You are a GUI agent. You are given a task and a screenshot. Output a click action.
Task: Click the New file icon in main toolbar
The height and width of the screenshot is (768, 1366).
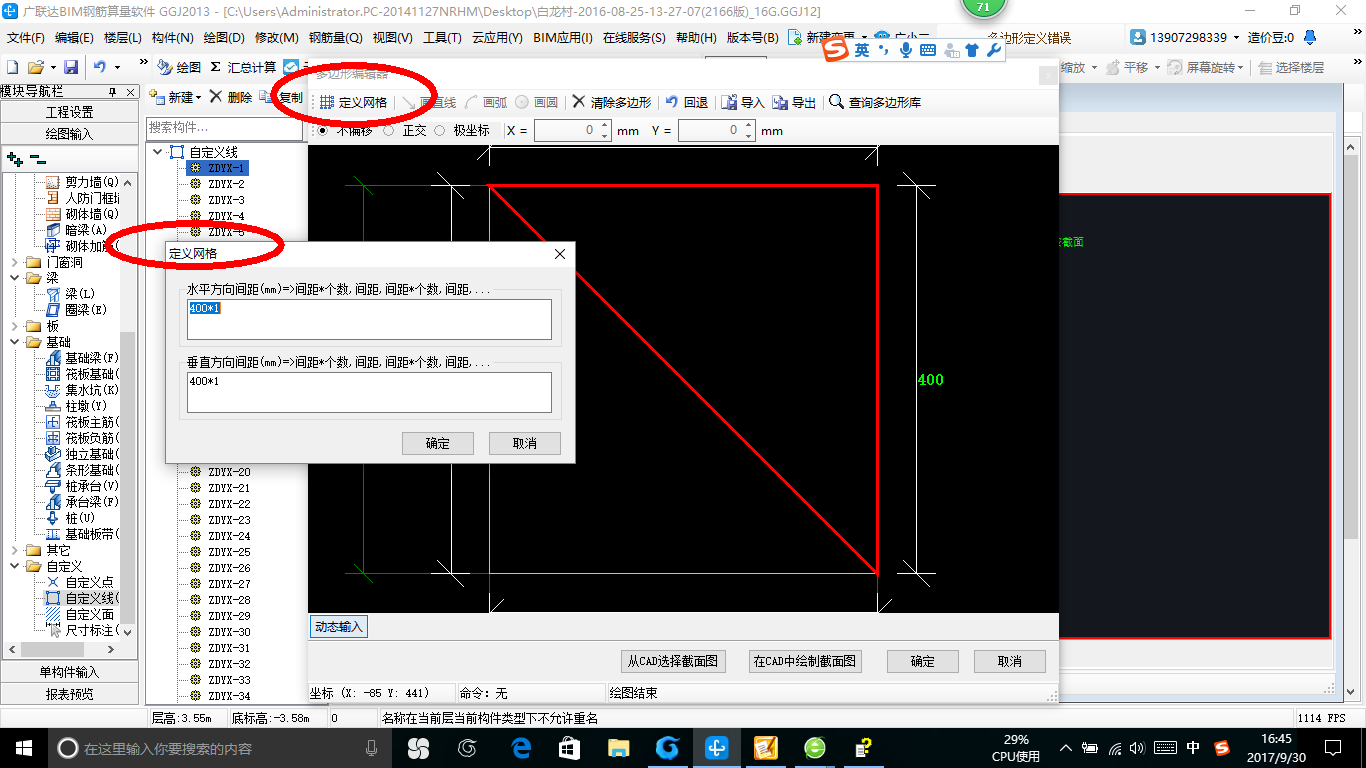pyautogui.click(x=12, y=67)
